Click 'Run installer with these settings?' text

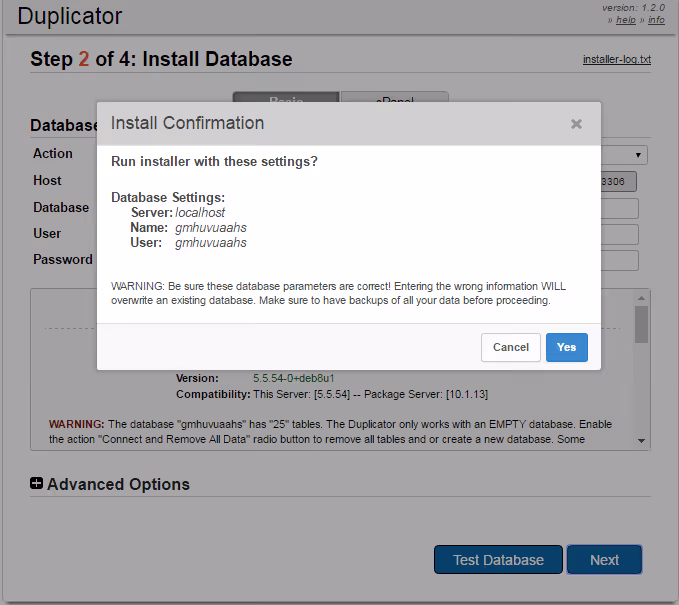(x=214, y=162)
